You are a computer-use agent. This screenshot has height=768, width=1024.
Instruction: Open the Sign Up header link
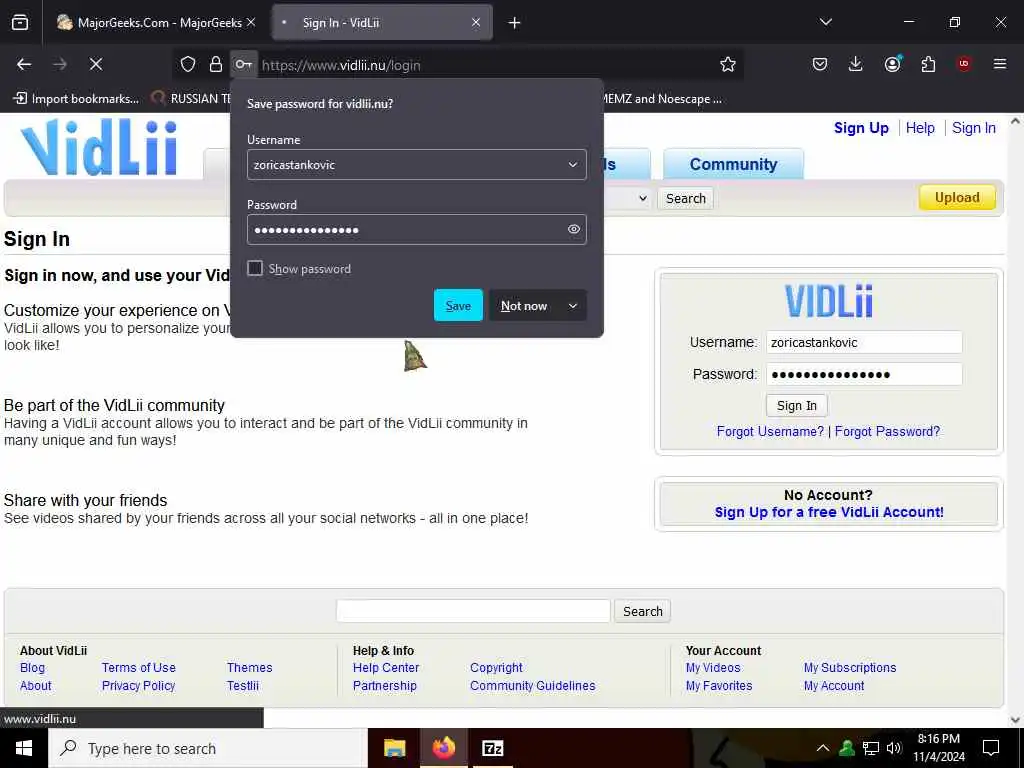click(x=861, y=128)
